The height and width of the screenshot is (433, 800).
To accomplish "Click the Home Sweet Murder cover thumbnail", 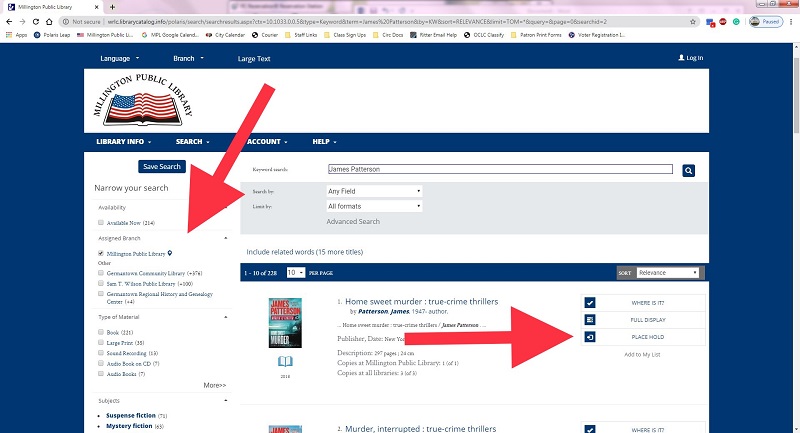I will pos(285,322).
